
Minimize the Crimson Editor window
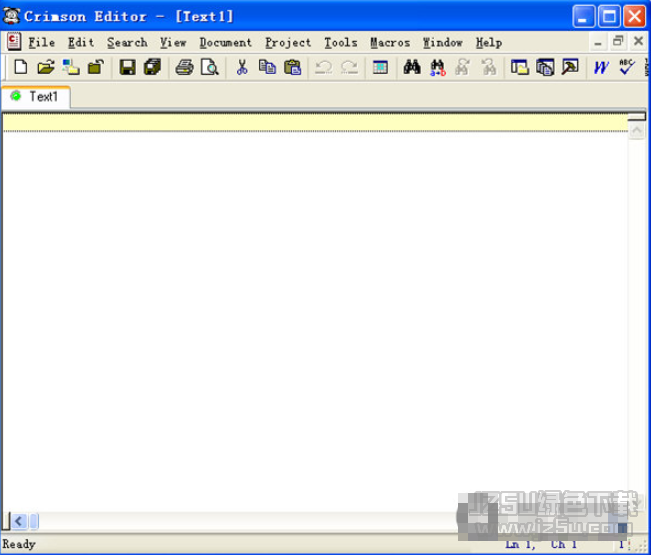click(583, 16)
